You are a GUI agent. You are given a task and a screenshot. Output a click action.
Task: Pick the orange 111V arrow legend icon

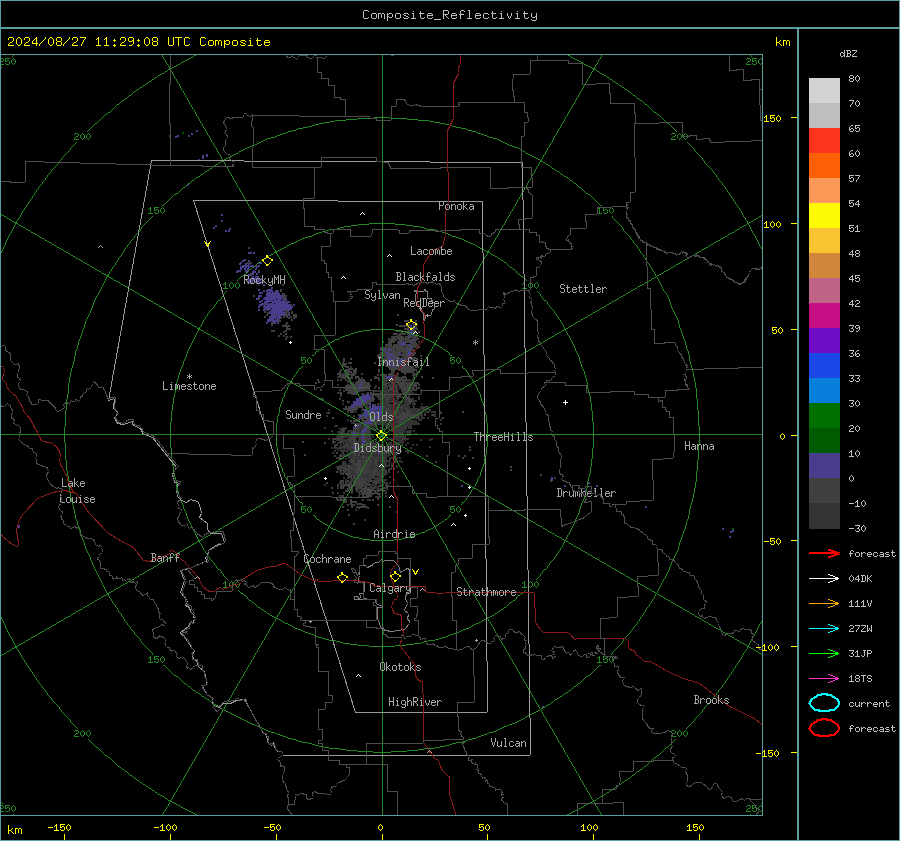[x=824, y=603]
